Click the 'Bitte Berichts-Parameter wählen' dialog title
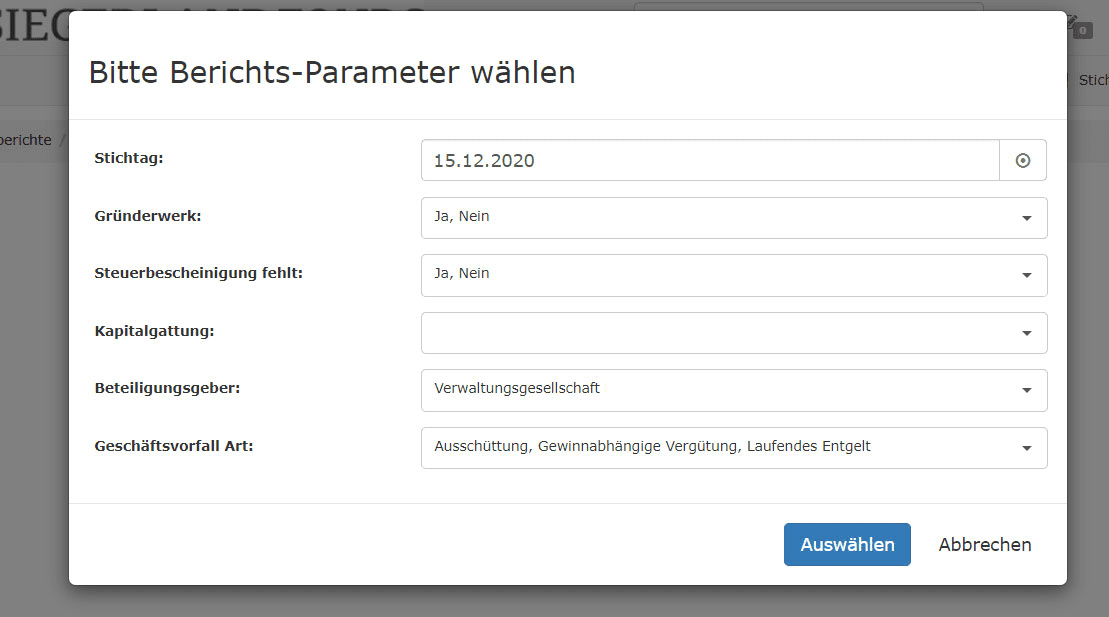1109x617 pixels. tap(332, 73)
